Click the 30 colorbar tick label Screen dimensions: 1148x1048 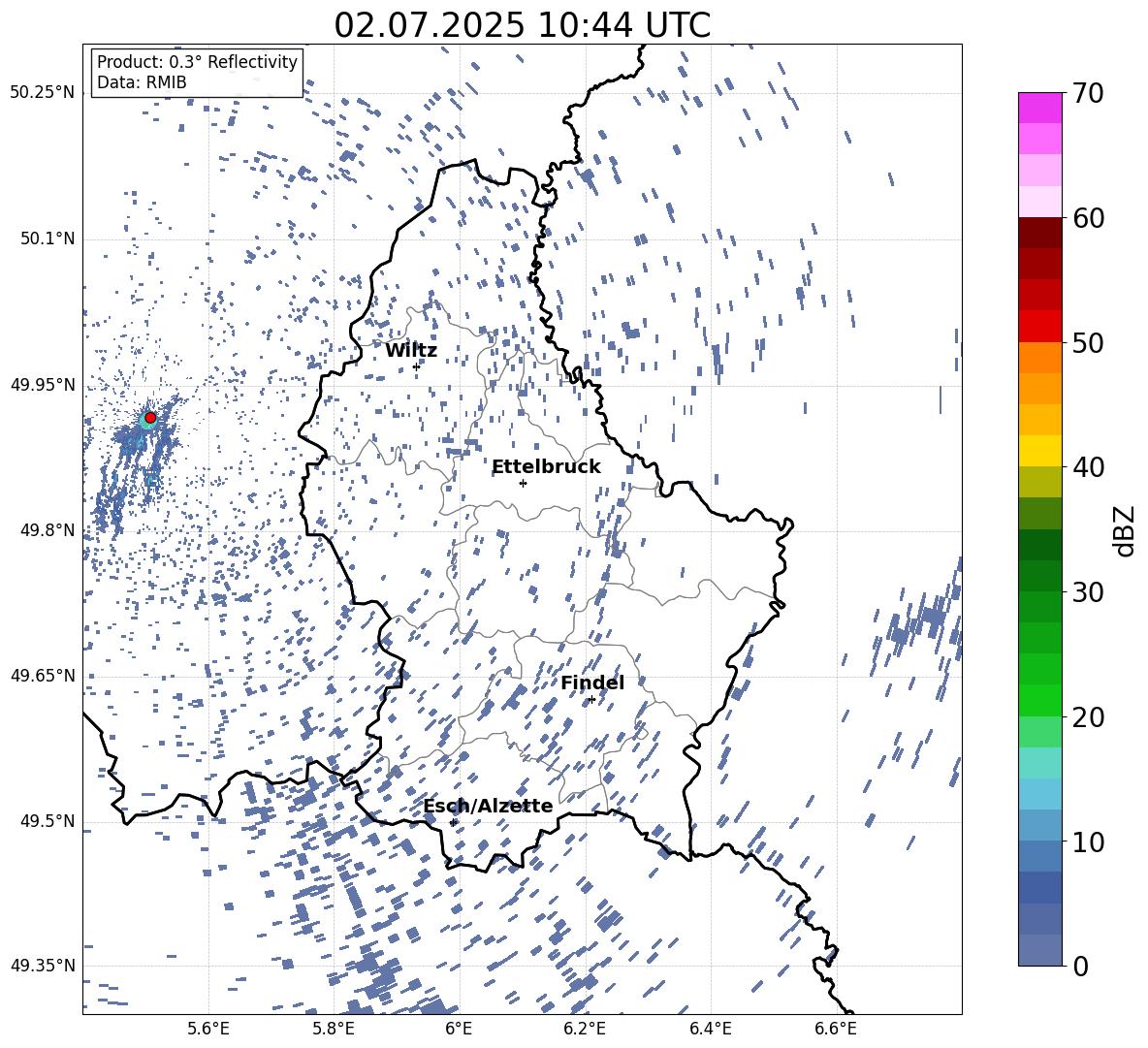click(x=1089, y=592)
